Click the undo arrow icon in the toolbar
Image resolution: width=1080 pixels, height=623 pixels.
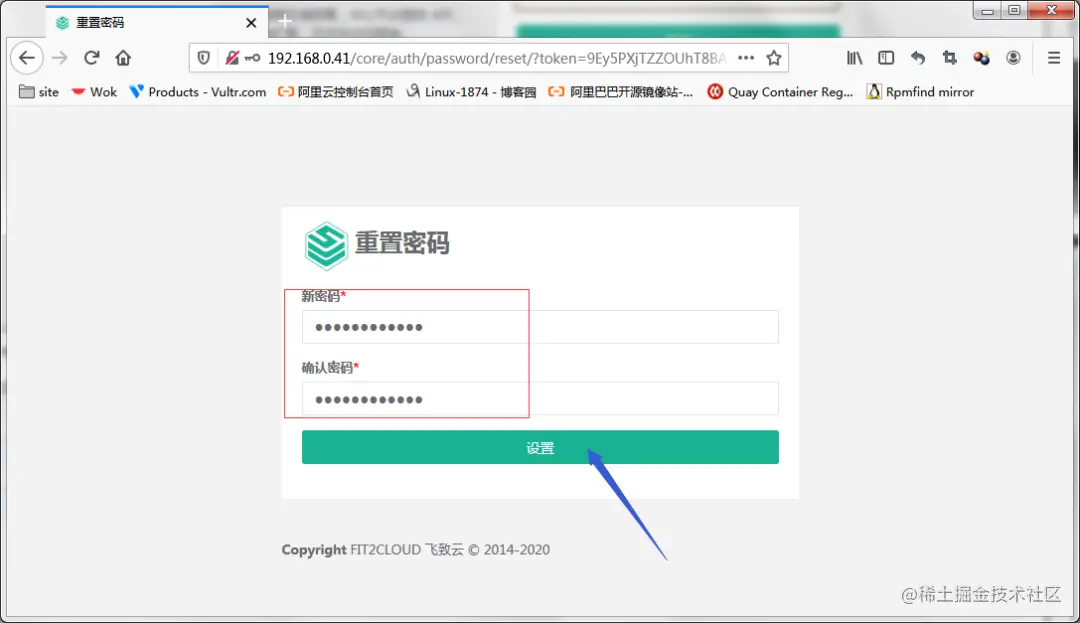point(917,58)
